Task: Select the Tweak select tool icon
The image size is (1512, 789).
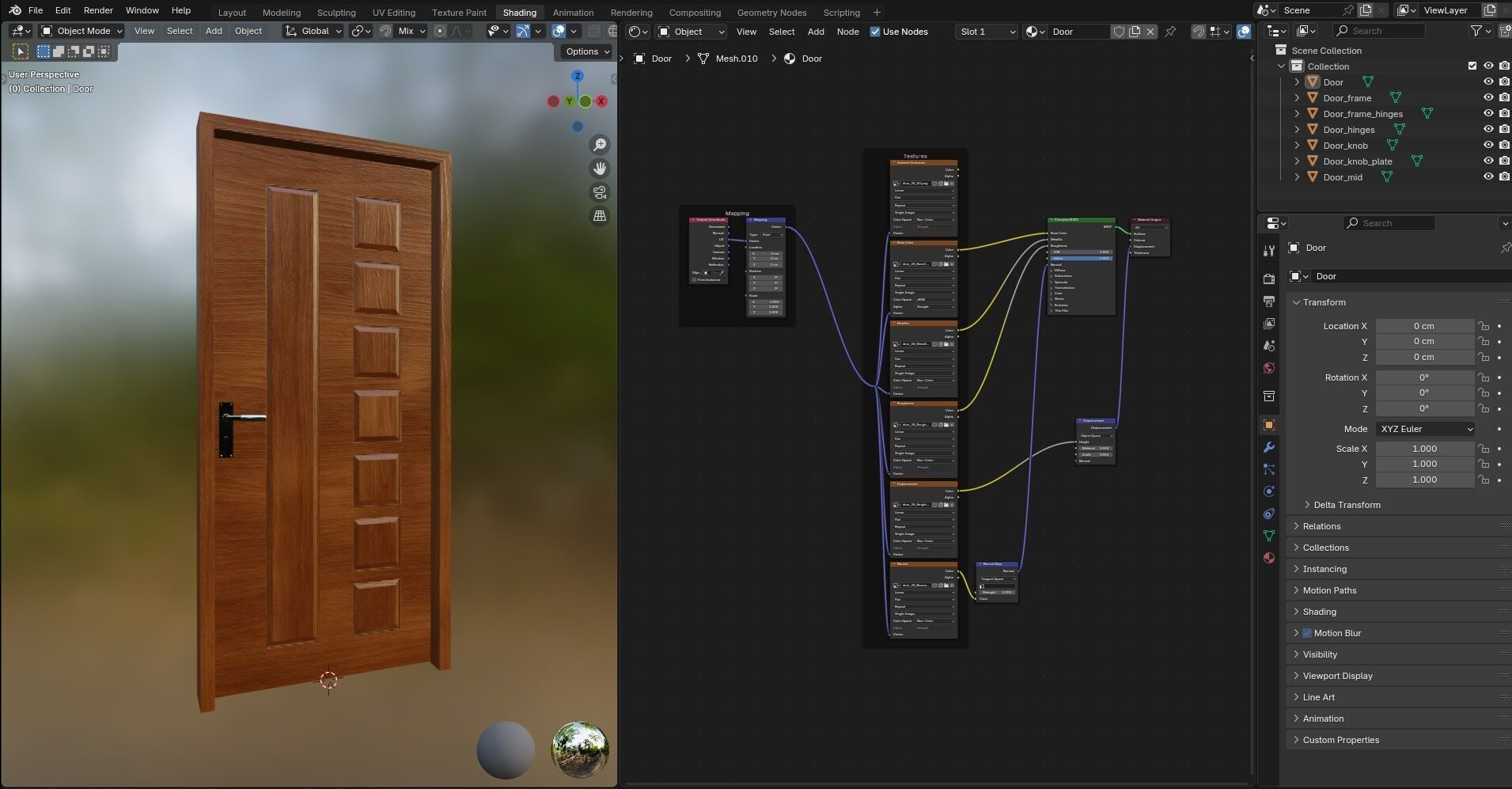Action: [21, 51]
